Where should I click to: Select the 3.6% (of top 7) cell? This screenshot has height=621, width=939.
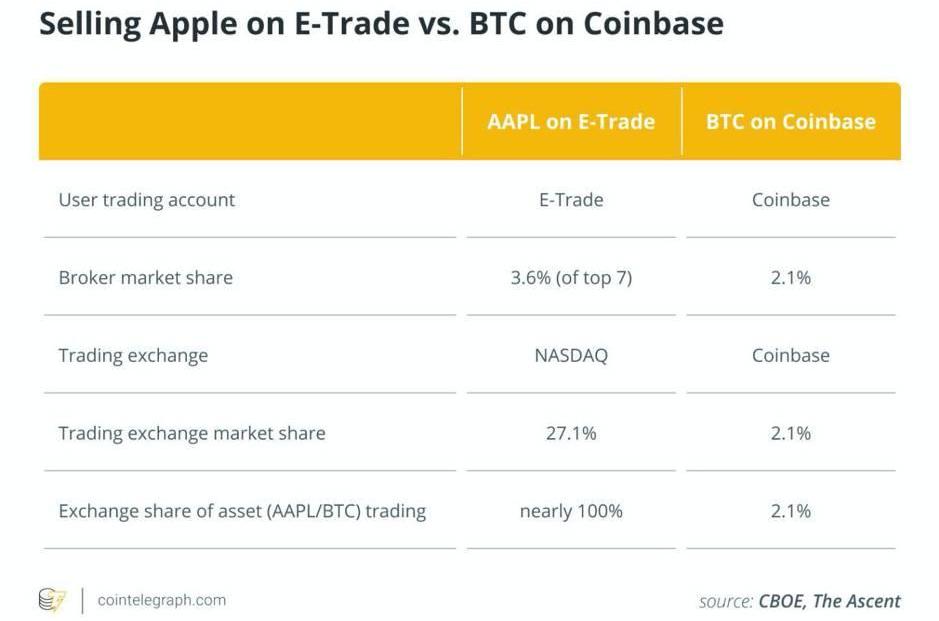(x=571, y=278)
